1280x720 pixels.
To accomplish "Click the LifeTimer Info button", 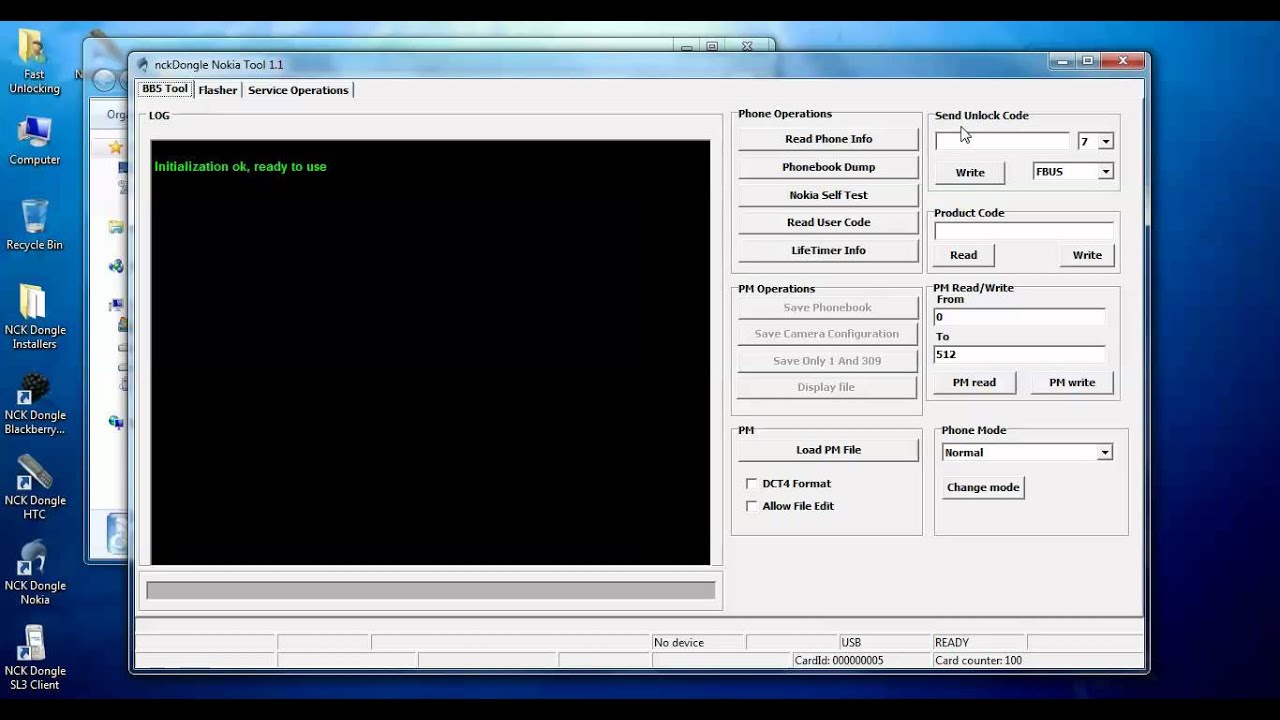I will 828,250.
